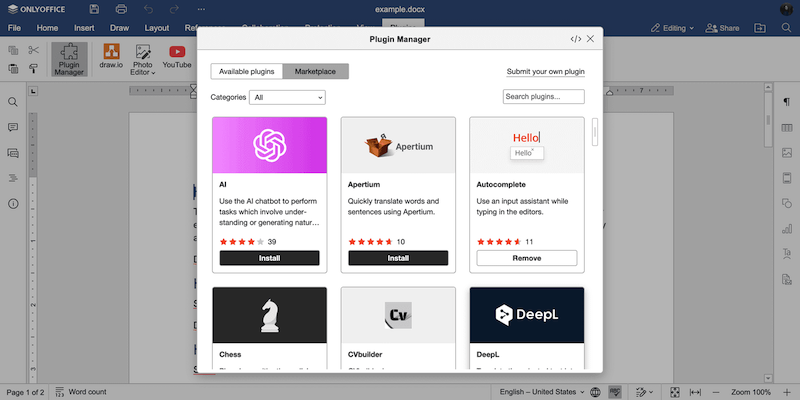Click the Save icon in title bar
This screenshot has width=800, height=400.
(x=94, y=9)
